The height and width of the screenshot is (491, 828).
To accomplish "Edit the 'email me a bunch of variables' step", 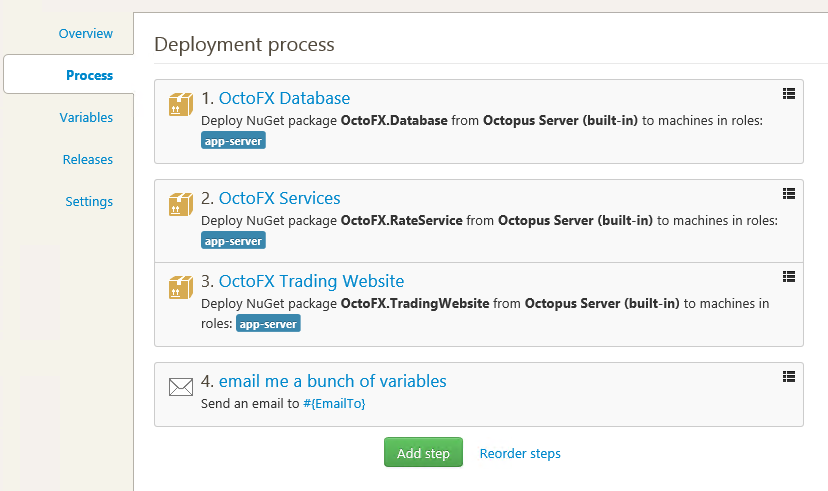I will (x=332, y=381).
